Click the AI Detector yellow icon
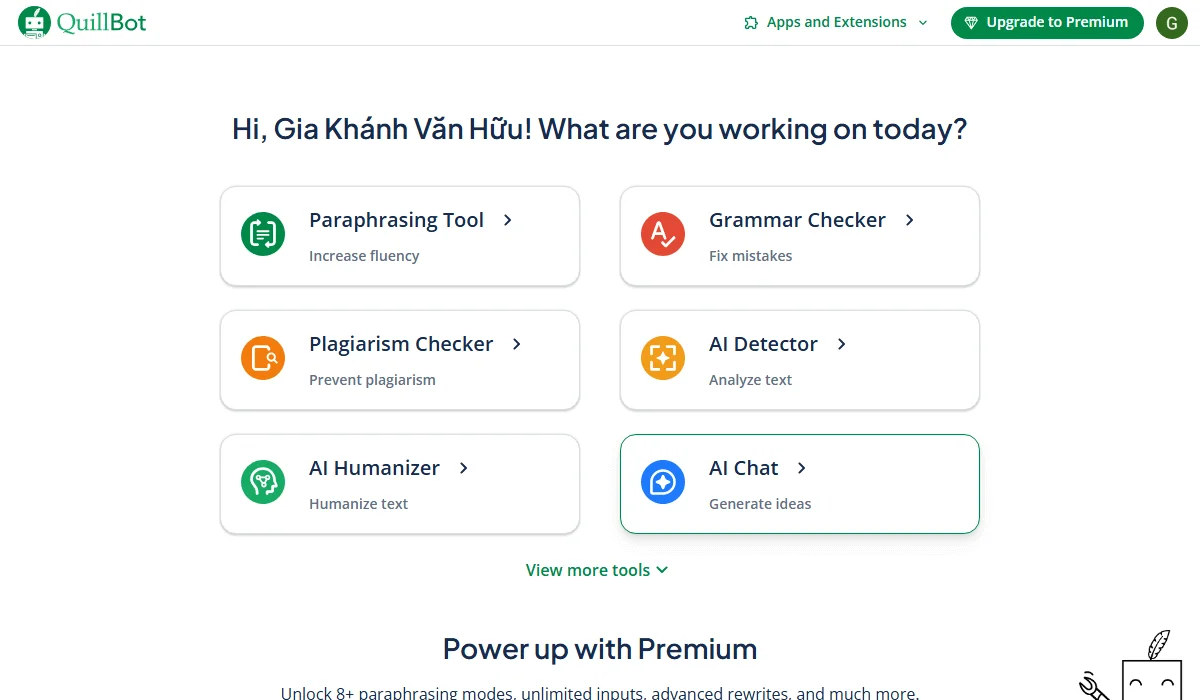 663,358
